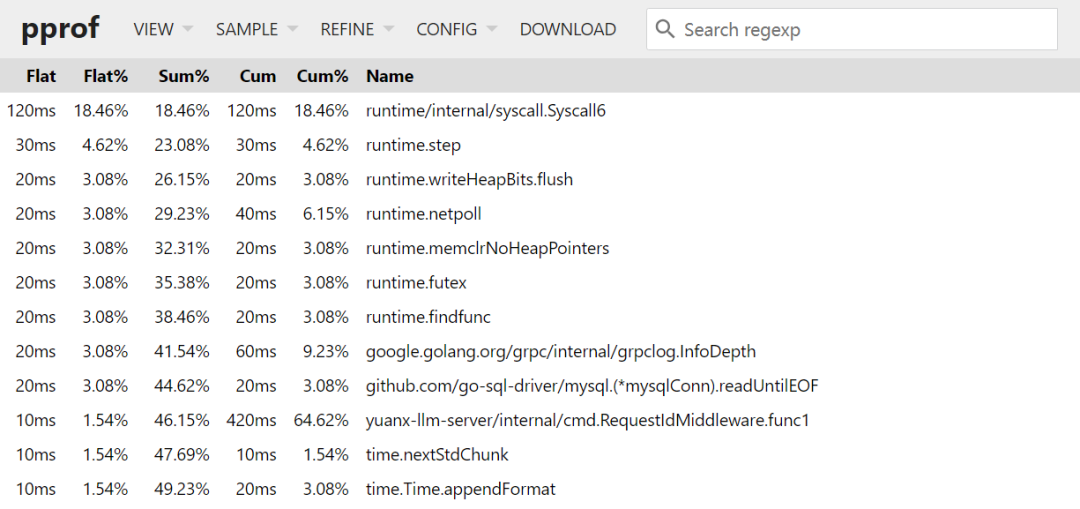
Task: Click the search magnifier icon
Action: [665, 29]
